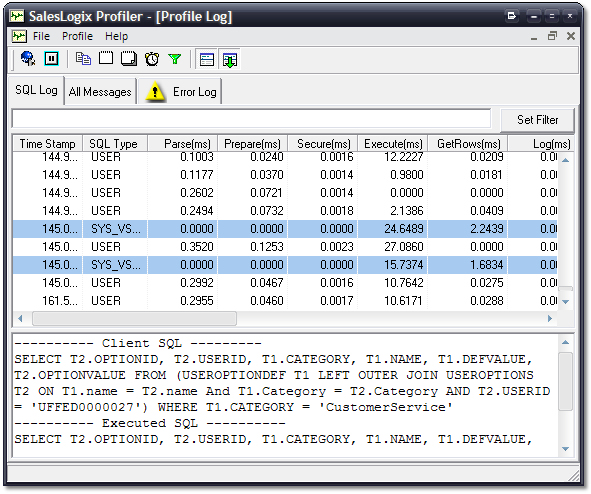Viewport: 591px width, 494px height.
Task: Sort by the GetRows(ms) column header
Action: (x=468, y=144)
